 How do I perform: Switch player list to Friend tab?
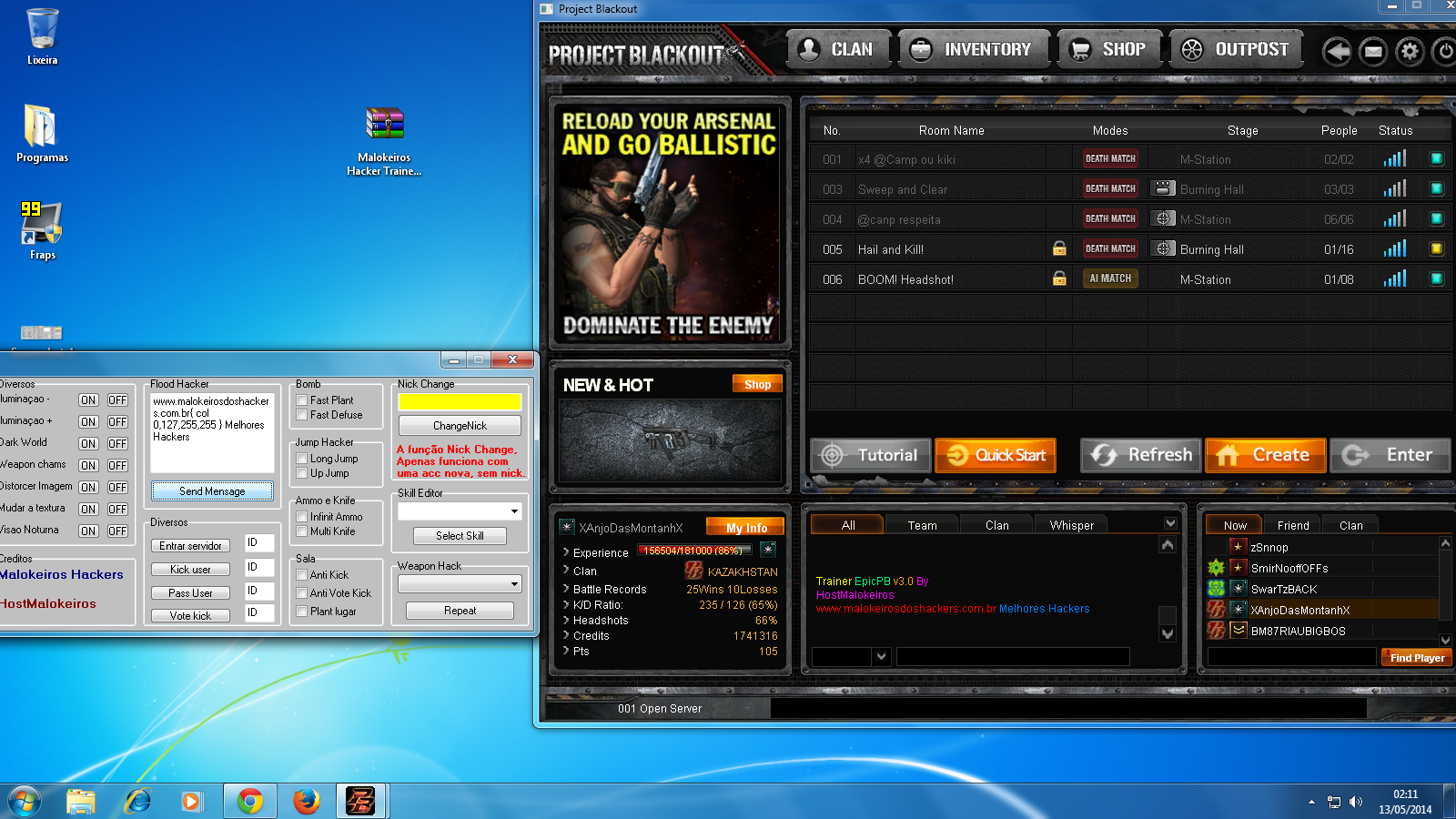(x=1293, y=525)
